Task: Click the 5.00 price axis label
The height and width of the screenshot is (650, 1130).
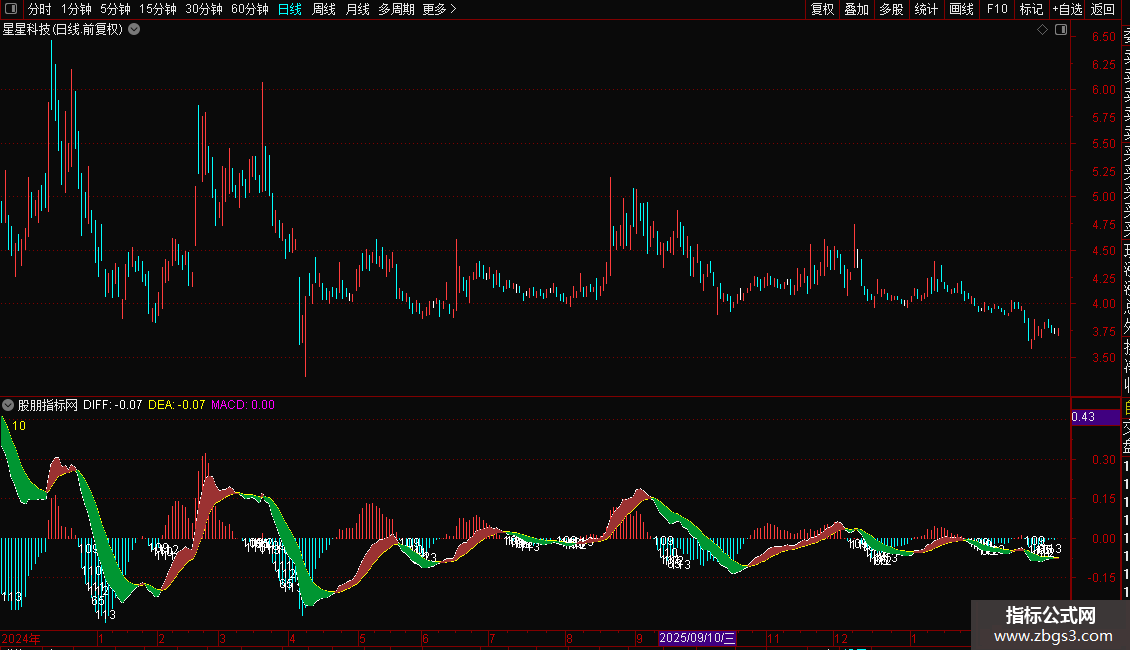Action: 1103,197
